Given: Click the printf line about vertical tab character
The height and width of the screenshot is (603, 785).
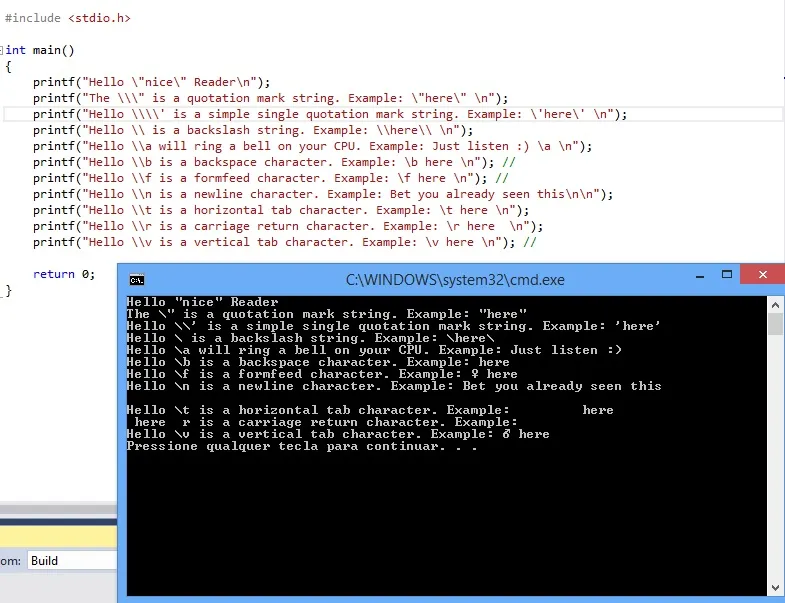Looking at the screenshot, I should click(x=284, y=242).
